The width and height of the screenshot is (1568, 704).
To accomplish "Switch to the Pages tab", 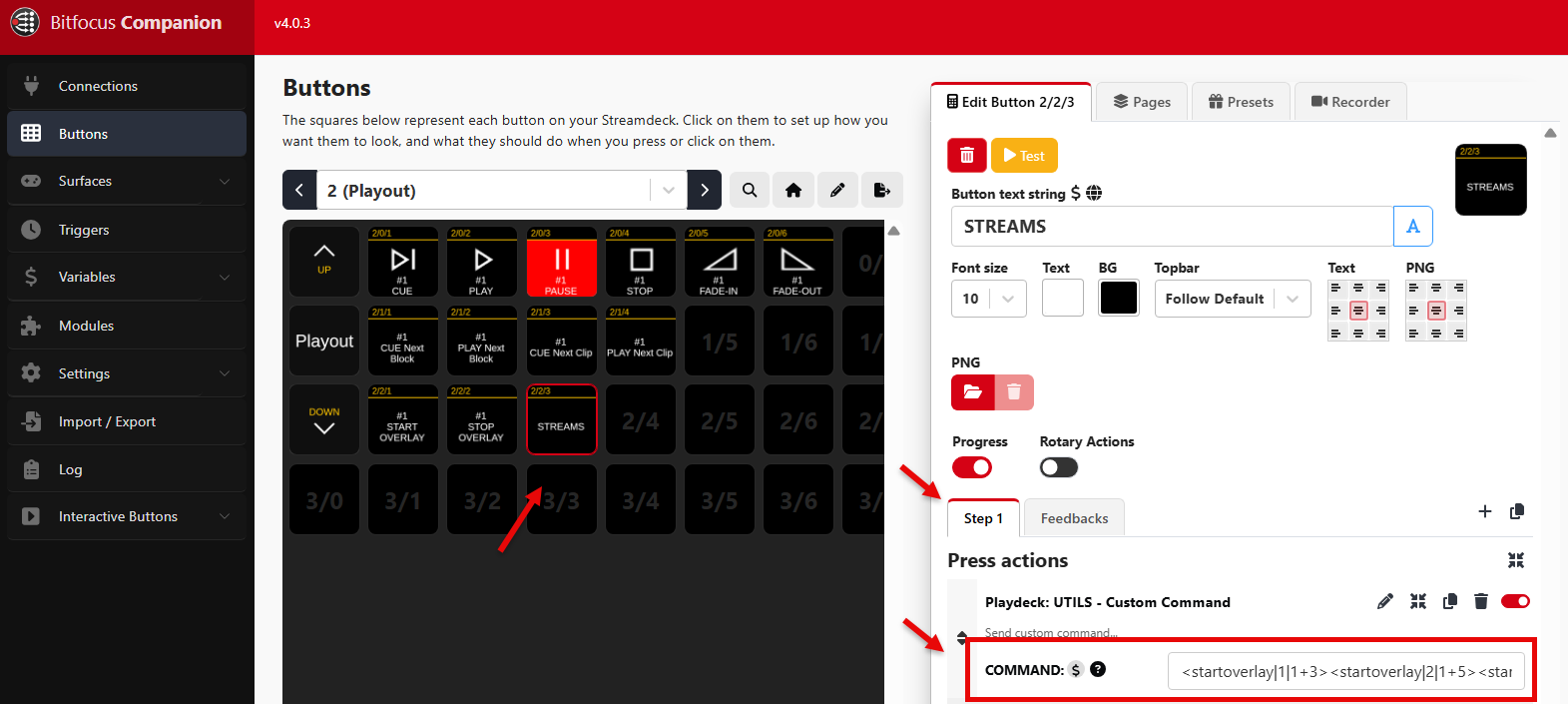I will [x=1142, y=102].
